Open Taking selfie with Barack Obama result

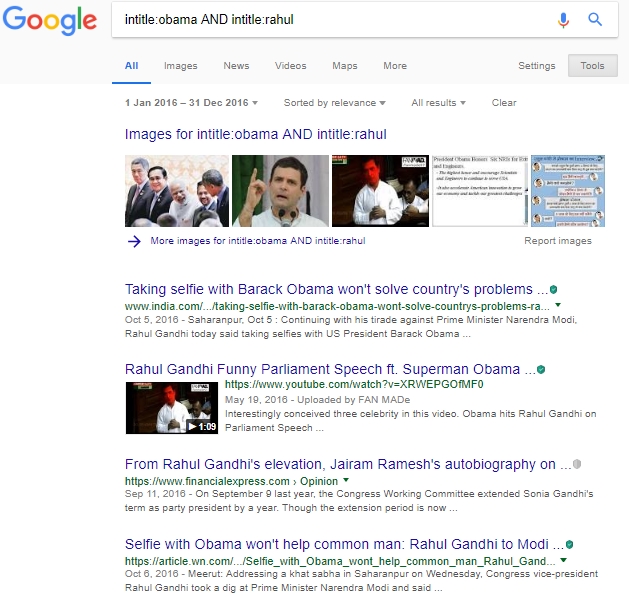click(x=336, y=289)
